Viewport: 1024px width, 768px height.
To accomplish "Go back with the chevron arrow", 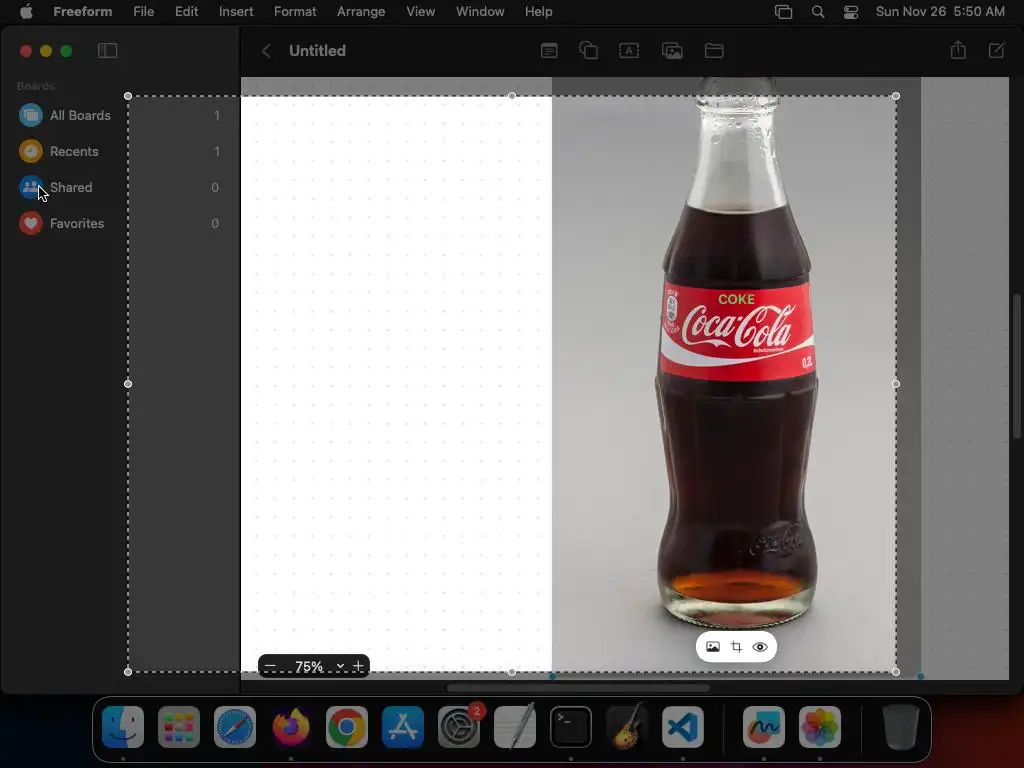I will [266, 51].
